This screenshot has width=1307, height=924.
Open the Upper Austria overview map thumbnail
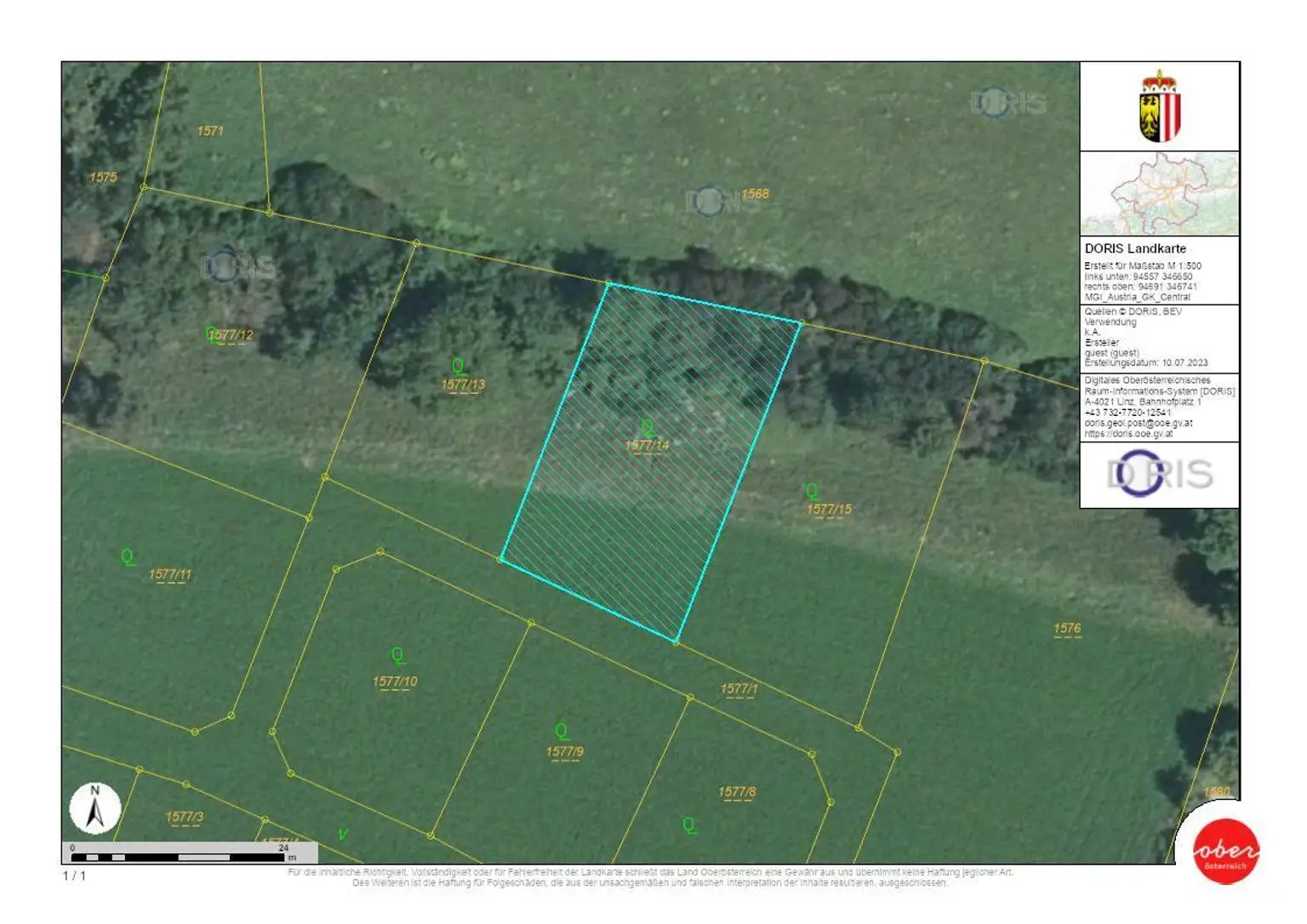1159,194
